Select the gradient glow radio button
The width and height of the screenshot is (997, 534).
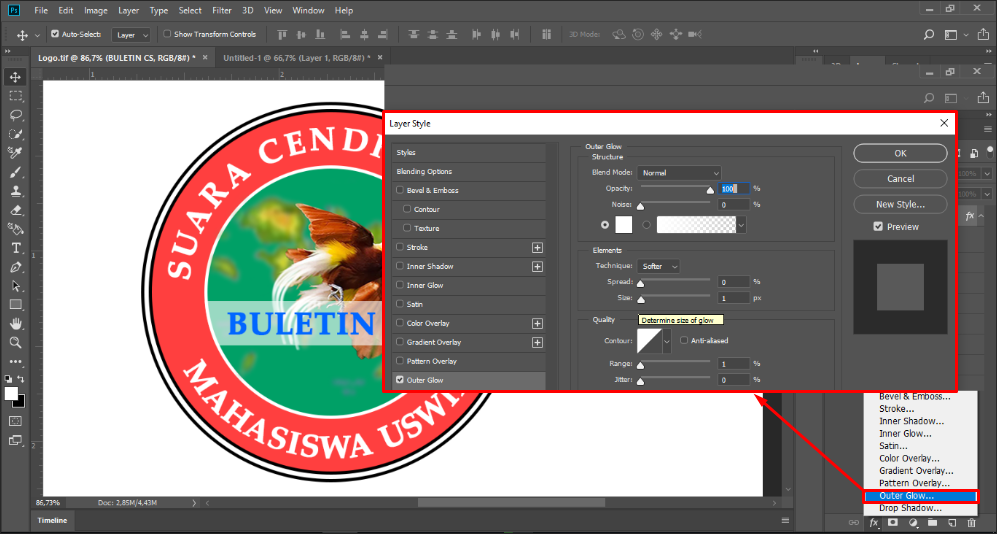[647, 224]
